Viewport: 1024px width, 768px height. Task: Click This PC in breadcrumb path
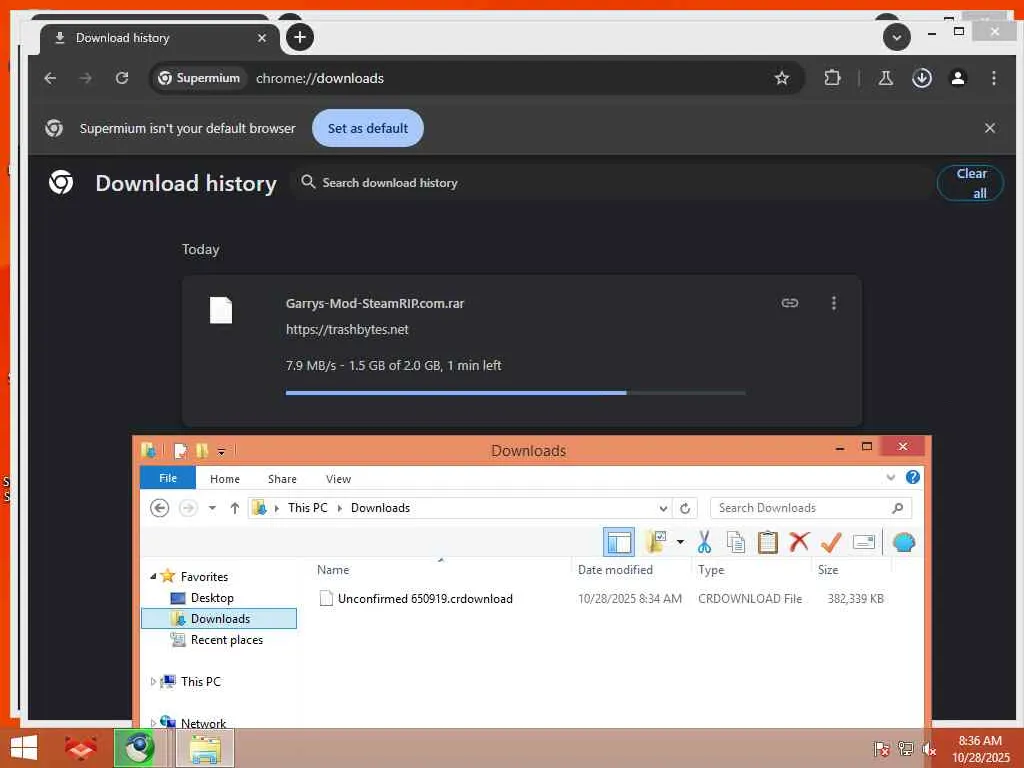(308, 507)
